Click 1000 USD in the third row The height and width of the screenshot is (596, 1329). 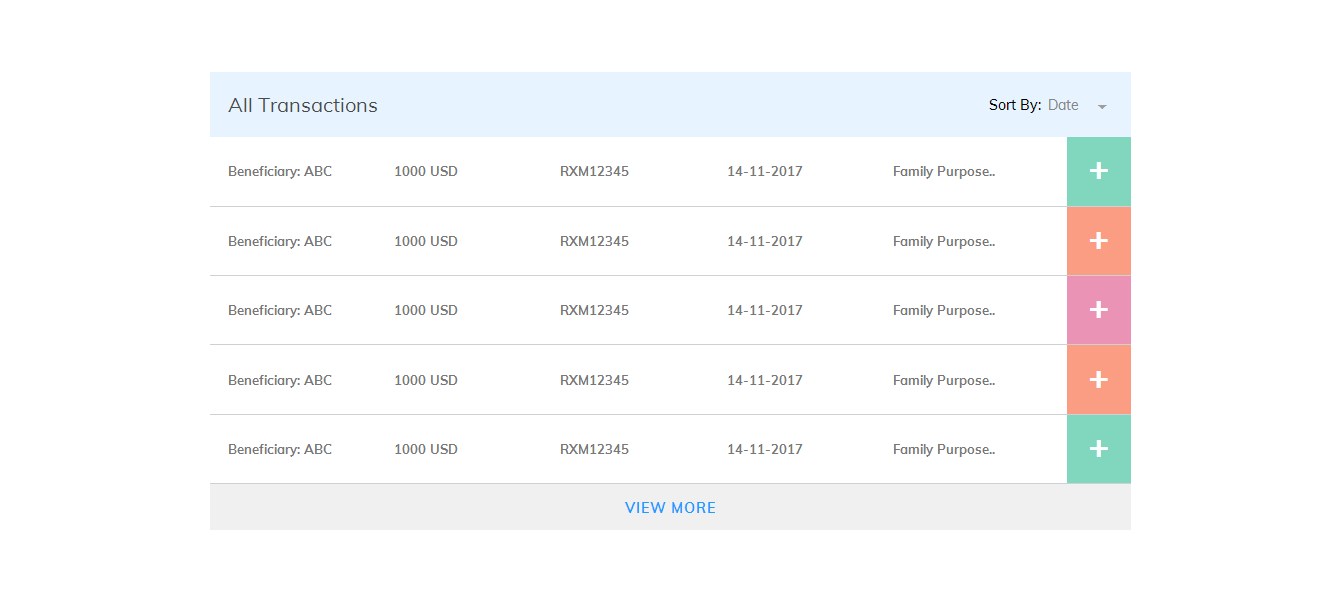pyautogui.click(x=426, y=310)
